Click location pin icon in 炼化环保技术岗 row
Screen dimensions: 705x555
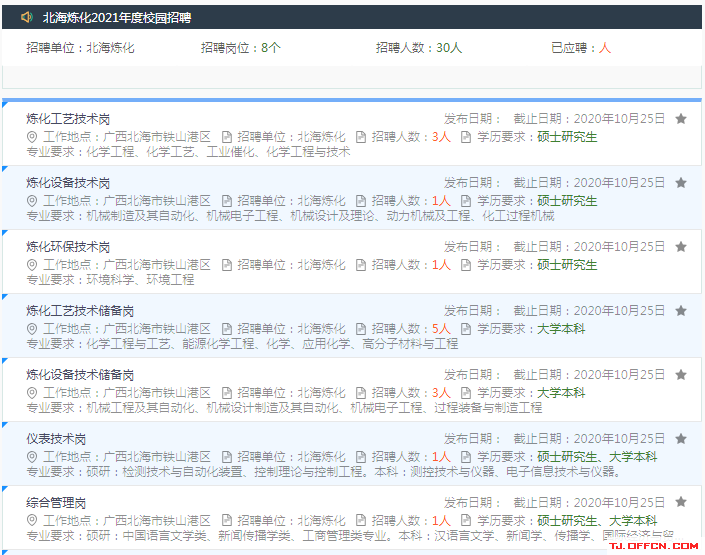tap(31, 265)
